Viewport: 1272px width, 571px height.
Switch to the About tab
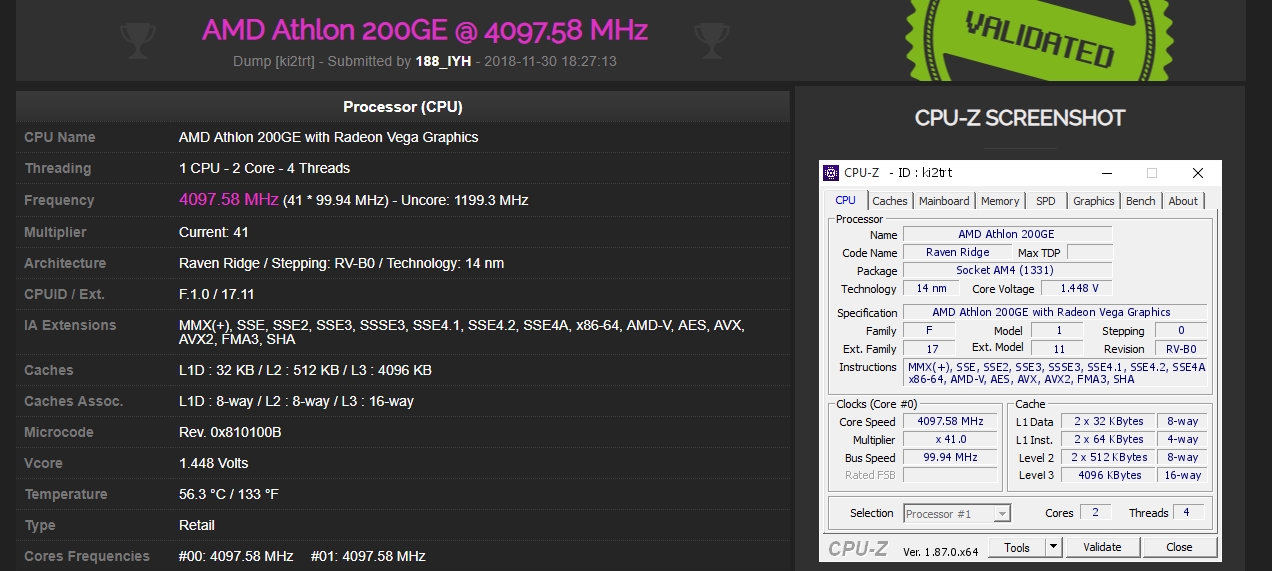[1183, 201]
